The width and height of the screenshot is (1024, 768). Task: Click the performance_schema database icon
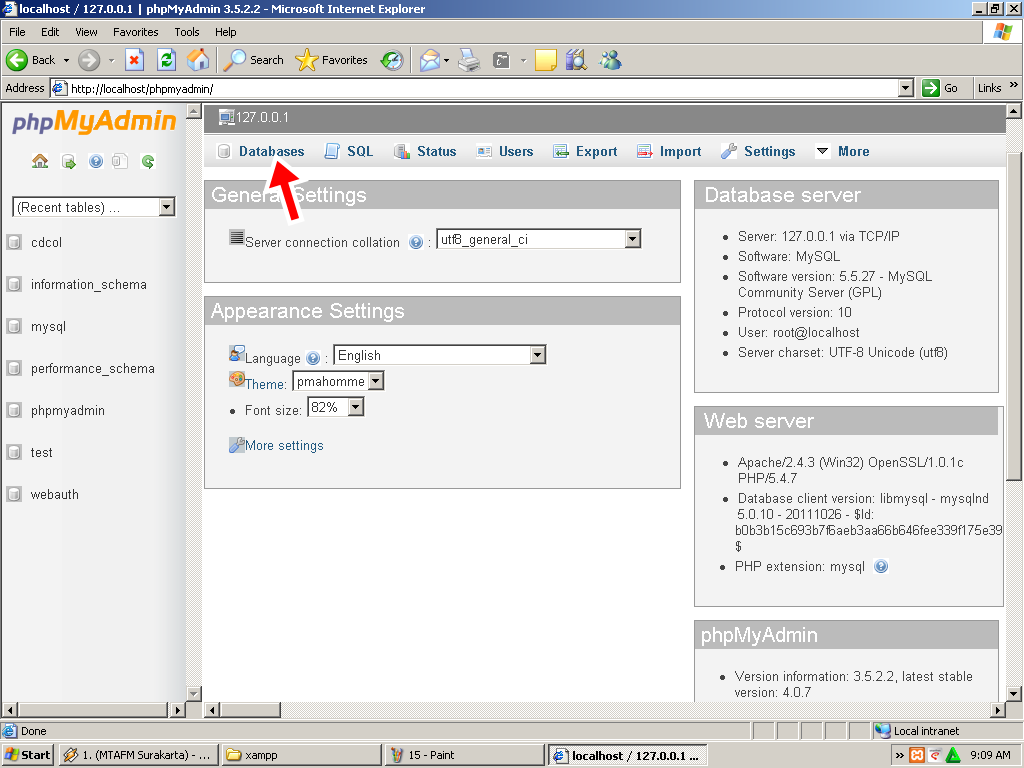(14, 368)
